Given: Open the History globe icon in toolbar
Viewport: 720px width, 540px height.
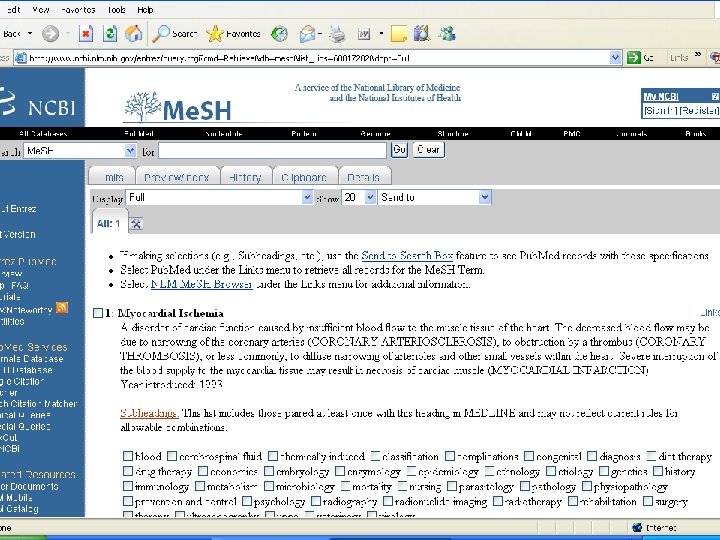Looking at the screenshot, I should pos(279,34).
